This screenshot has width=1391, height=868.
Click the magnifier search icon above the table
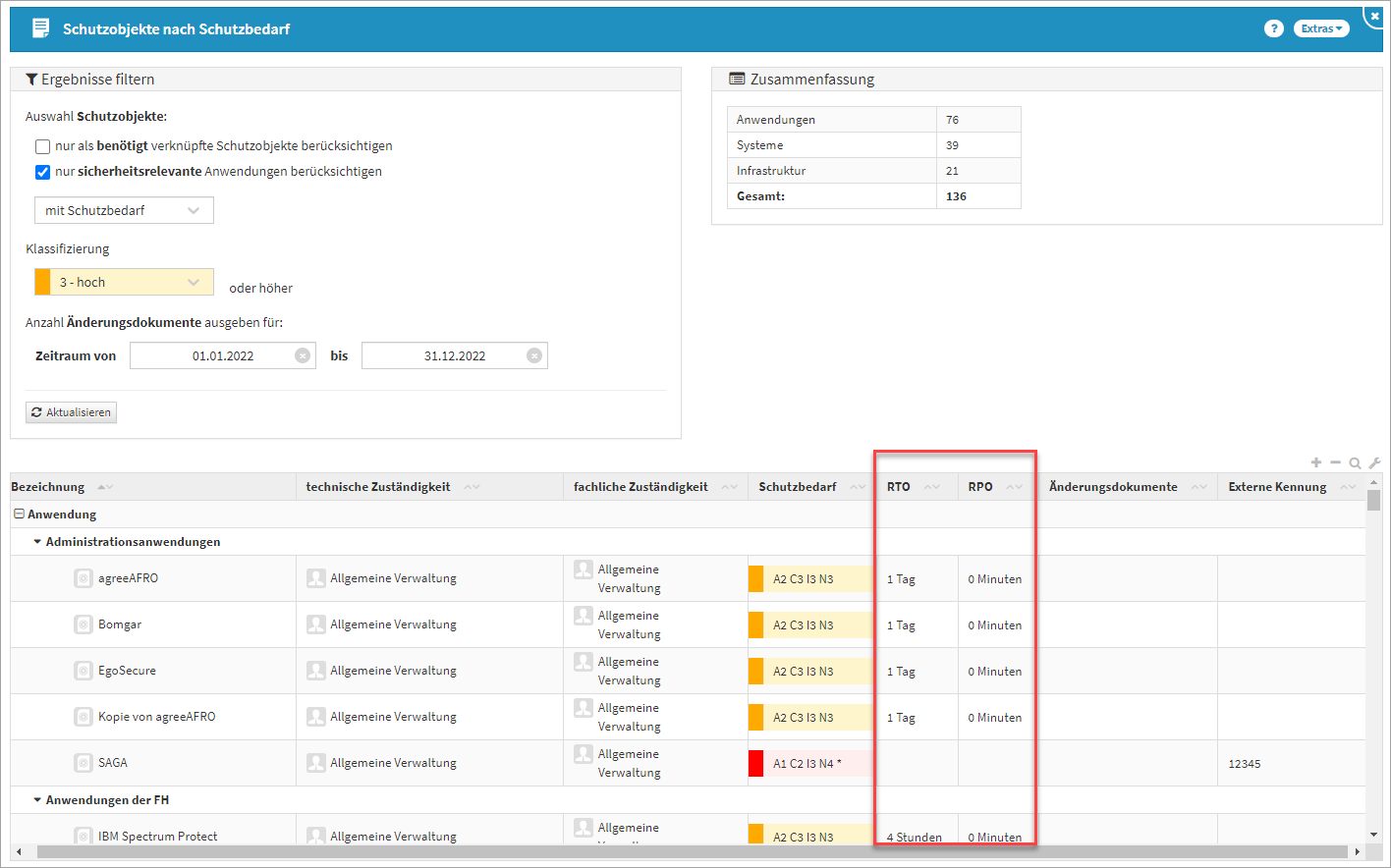point(1355,463)
